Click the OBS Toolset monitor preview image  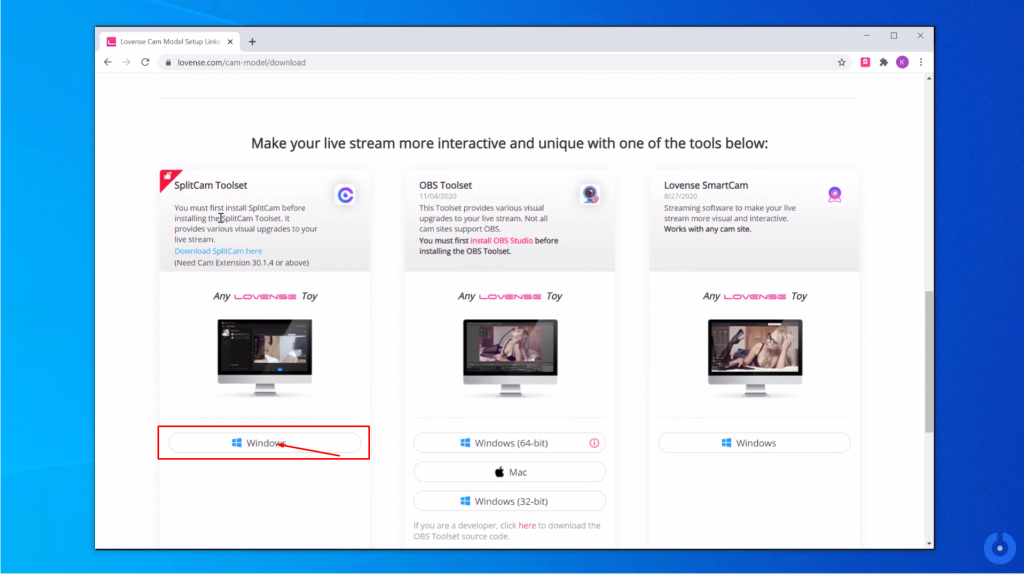(510, 357)
